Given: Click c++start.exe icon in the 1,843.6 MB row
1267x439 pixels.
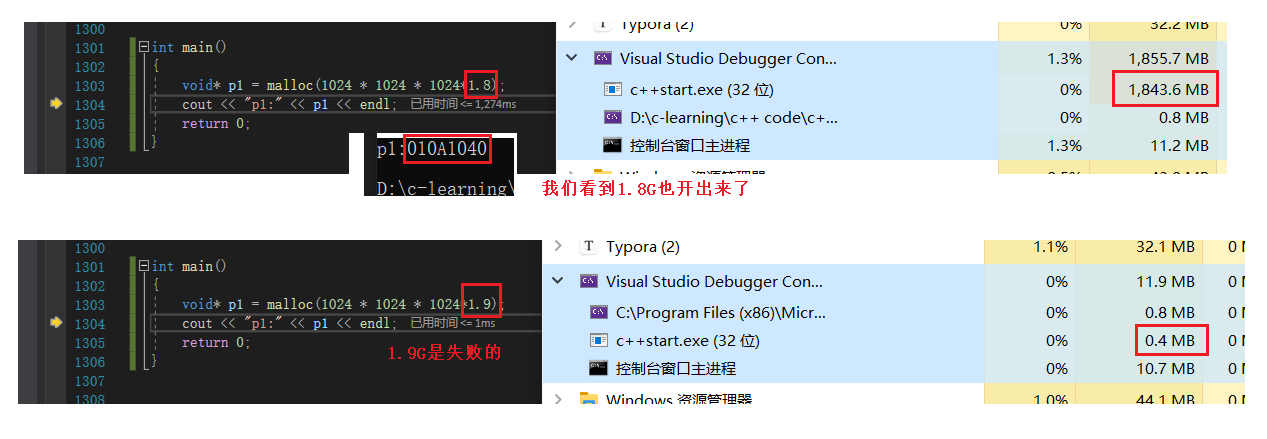Looking at the screenshot, I should coord(613,89).
